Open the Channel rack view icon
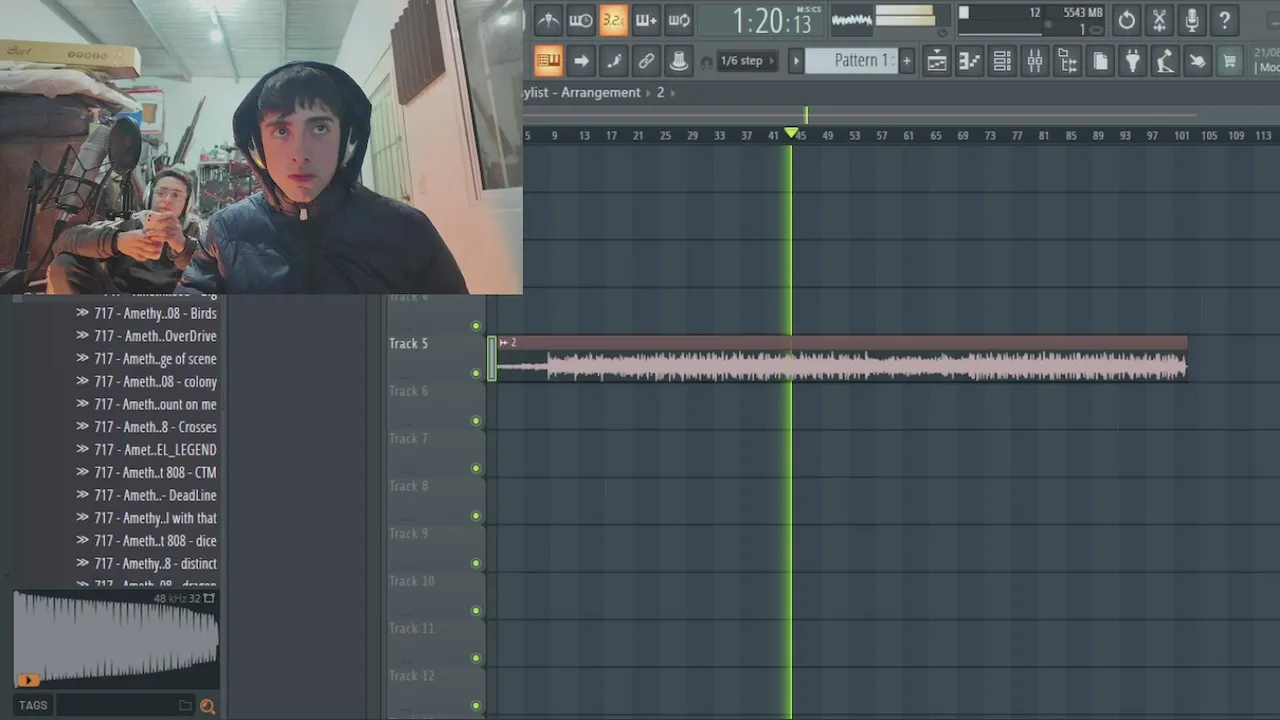Image resolution: width=1280 pixels, height=720 pixels. [x=1002, y=62]
